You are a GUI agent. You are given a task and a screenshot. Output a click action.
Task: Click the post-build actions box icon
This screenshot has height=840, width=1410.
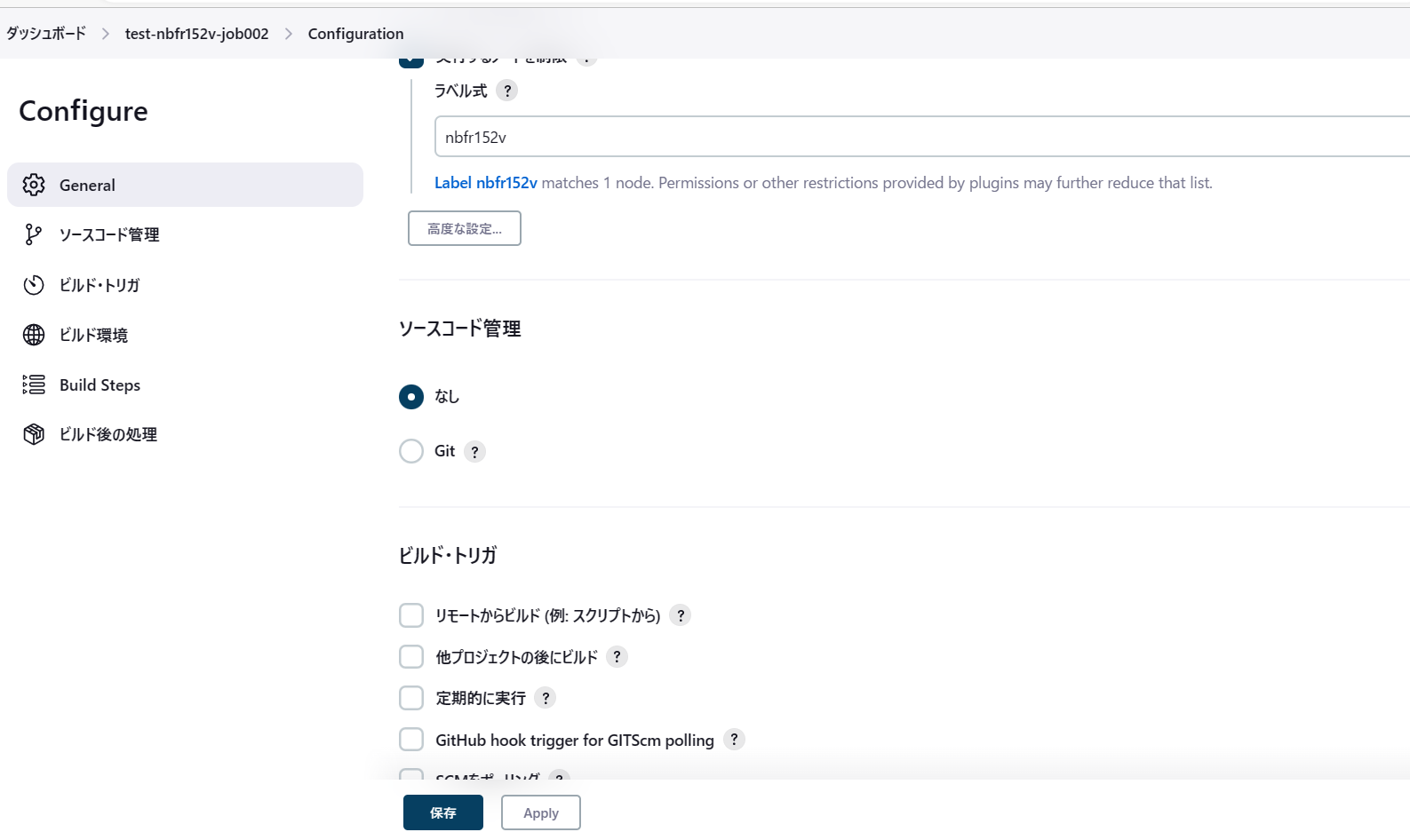click(34, 434)
